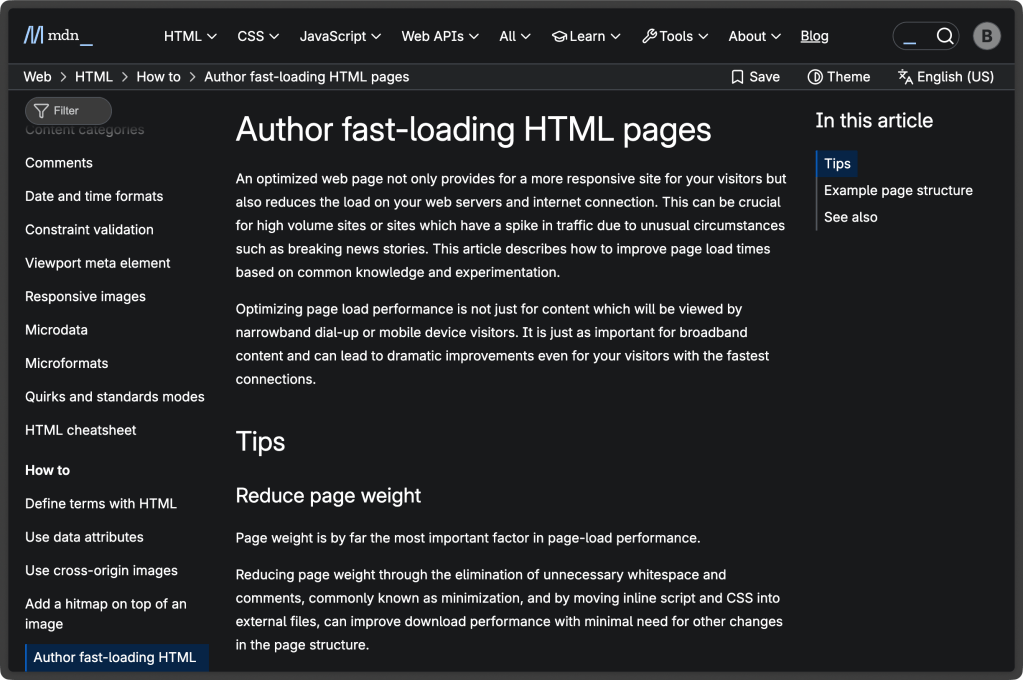Open the About menu
This screenshot has width=1023, height=680.
(x=754, y=36)
